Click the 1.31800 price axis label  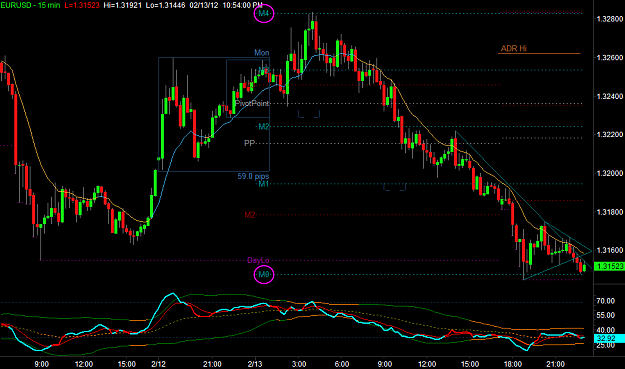click(610, 212)
